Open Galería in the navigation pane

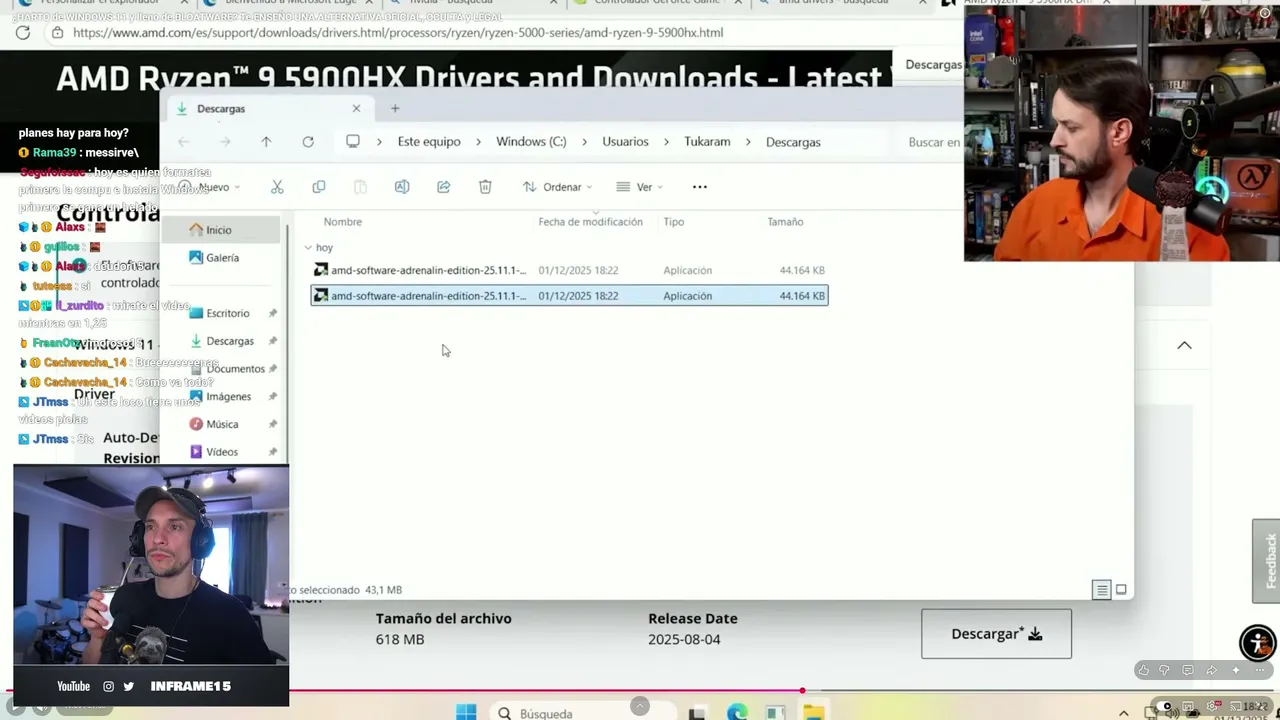click(222, 258)
